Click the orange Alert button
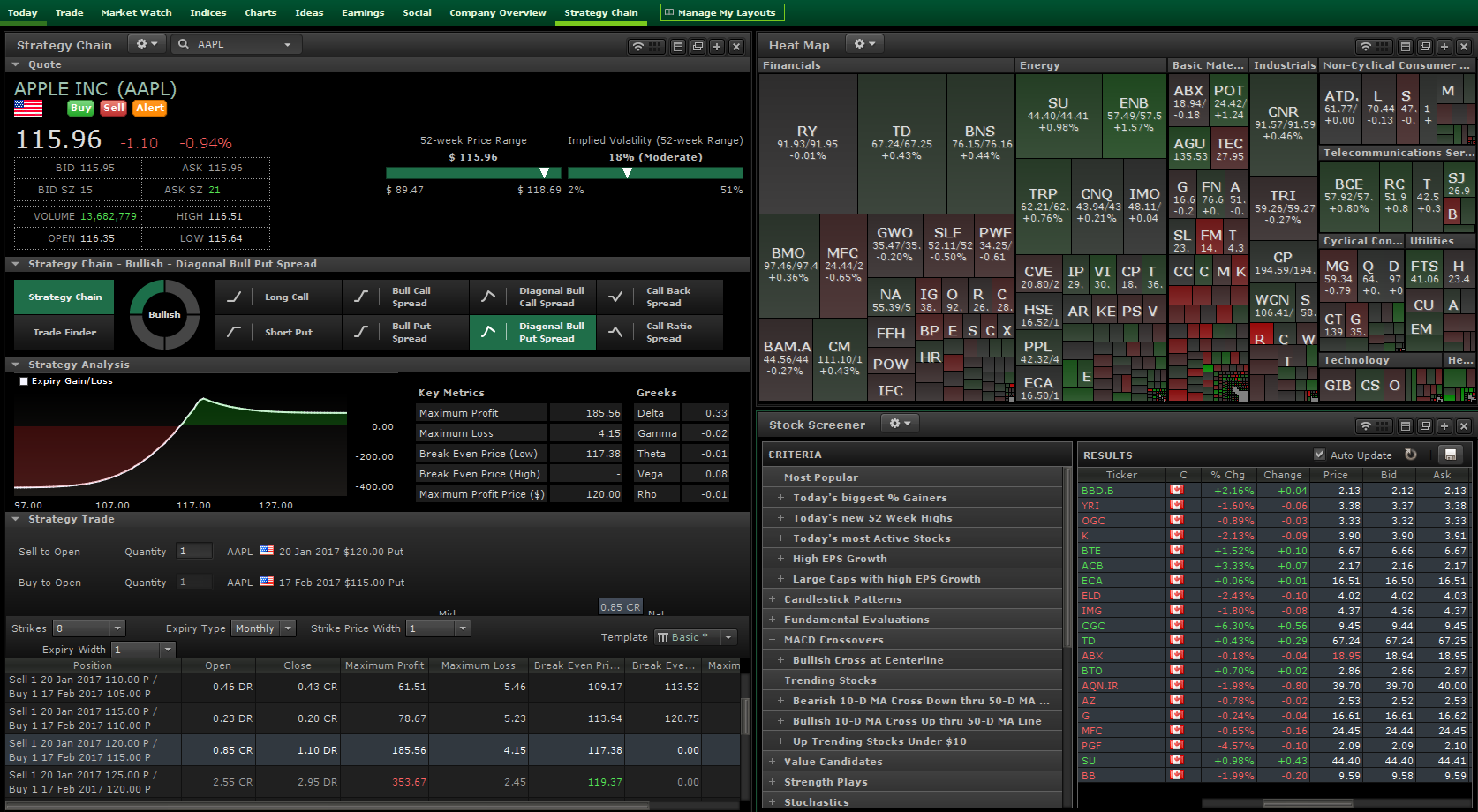The height and width of the screenshot is (812, 1478). [150, 108]
